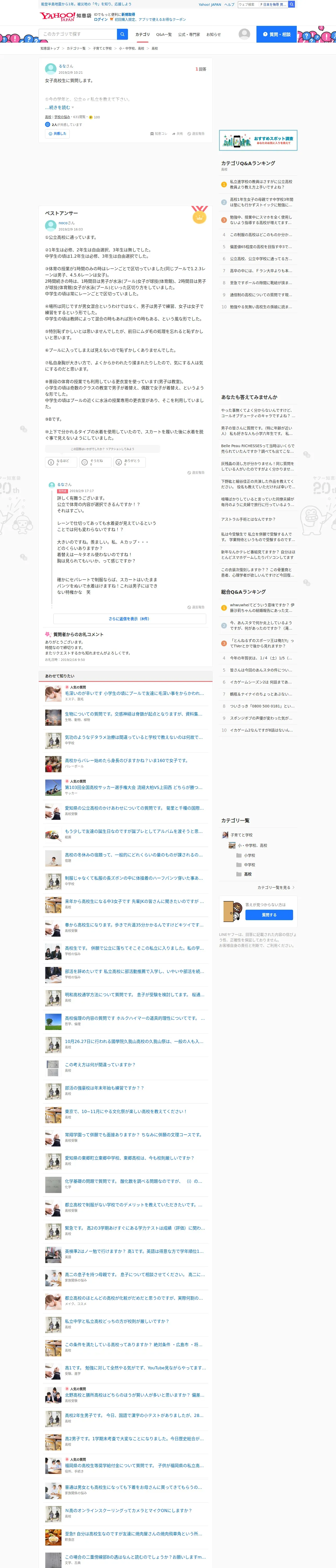Click the ヘルプ link at top
336x1568 pixels.
click(229, 4)
